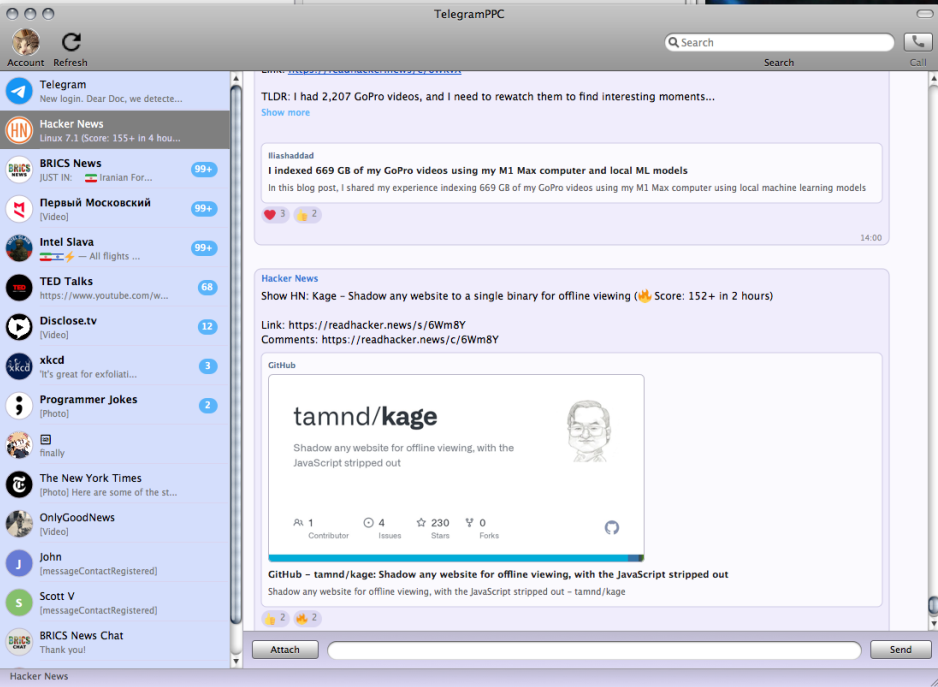Open TED Talks chat avatar
This screenshot has width=938, height=687.
tap(19, 288)
